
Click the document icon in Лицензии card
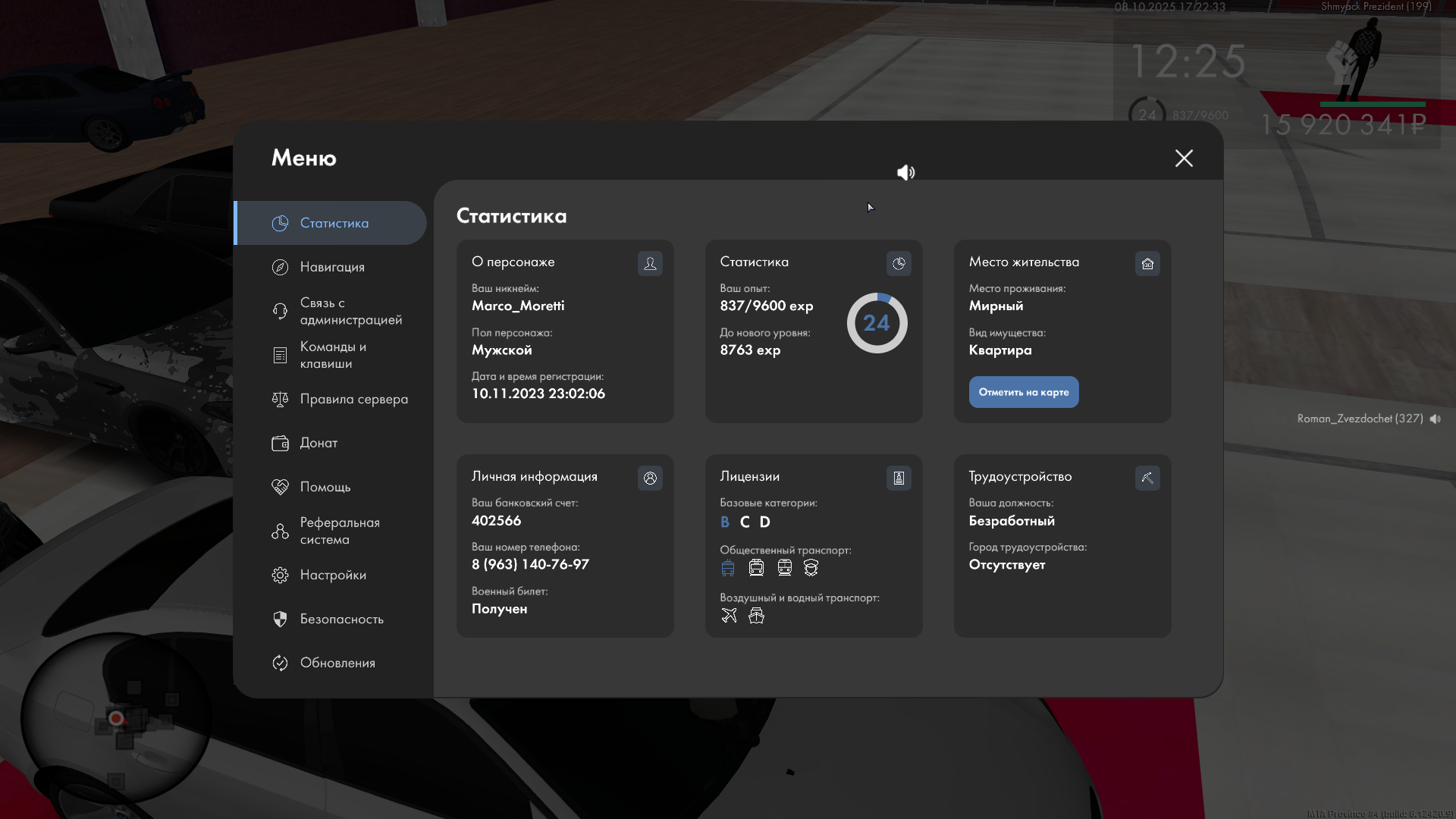(899, 478)
